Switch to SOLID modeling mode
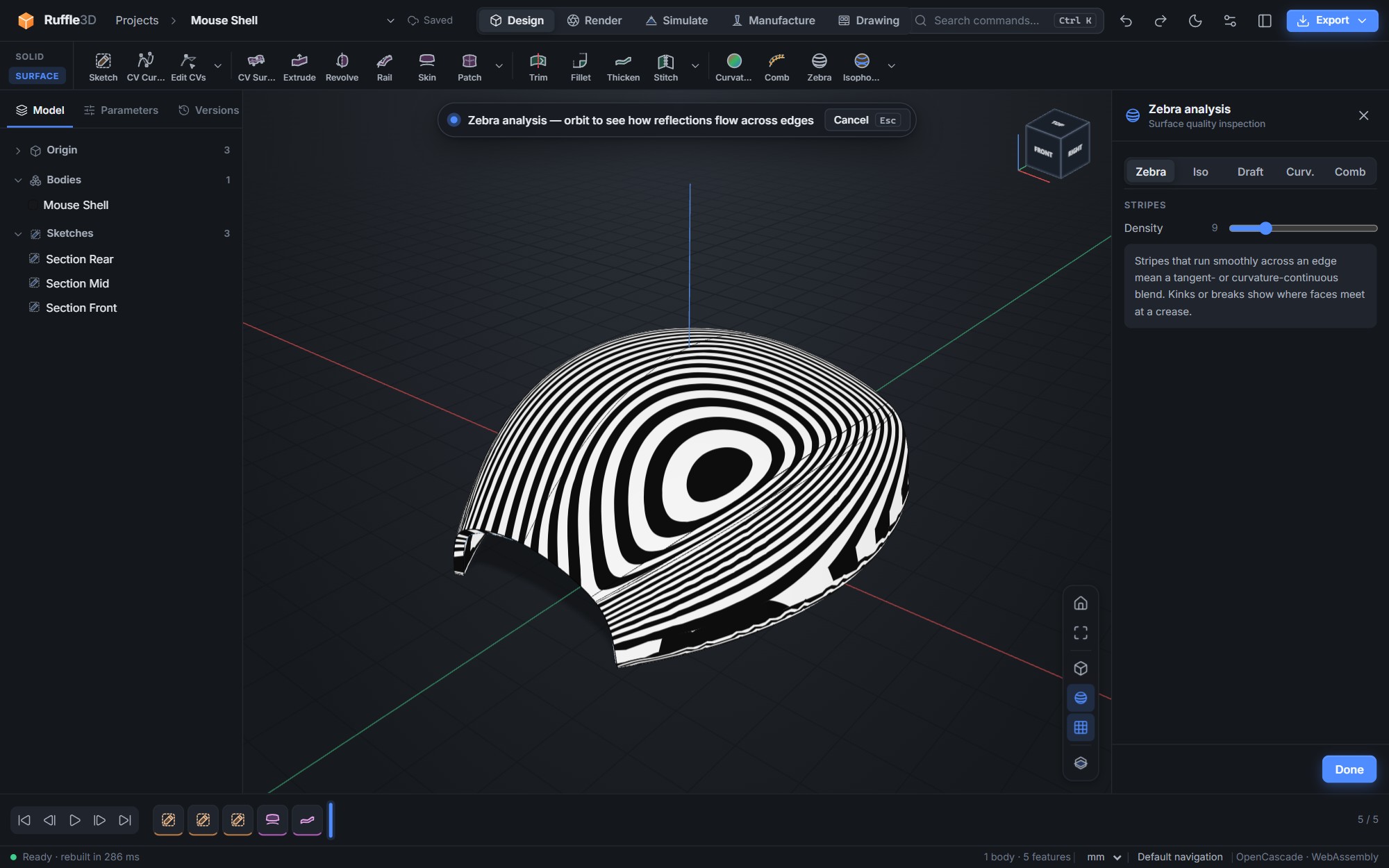Viewport: 1389px width, 868px height. (x=30, y=57)
